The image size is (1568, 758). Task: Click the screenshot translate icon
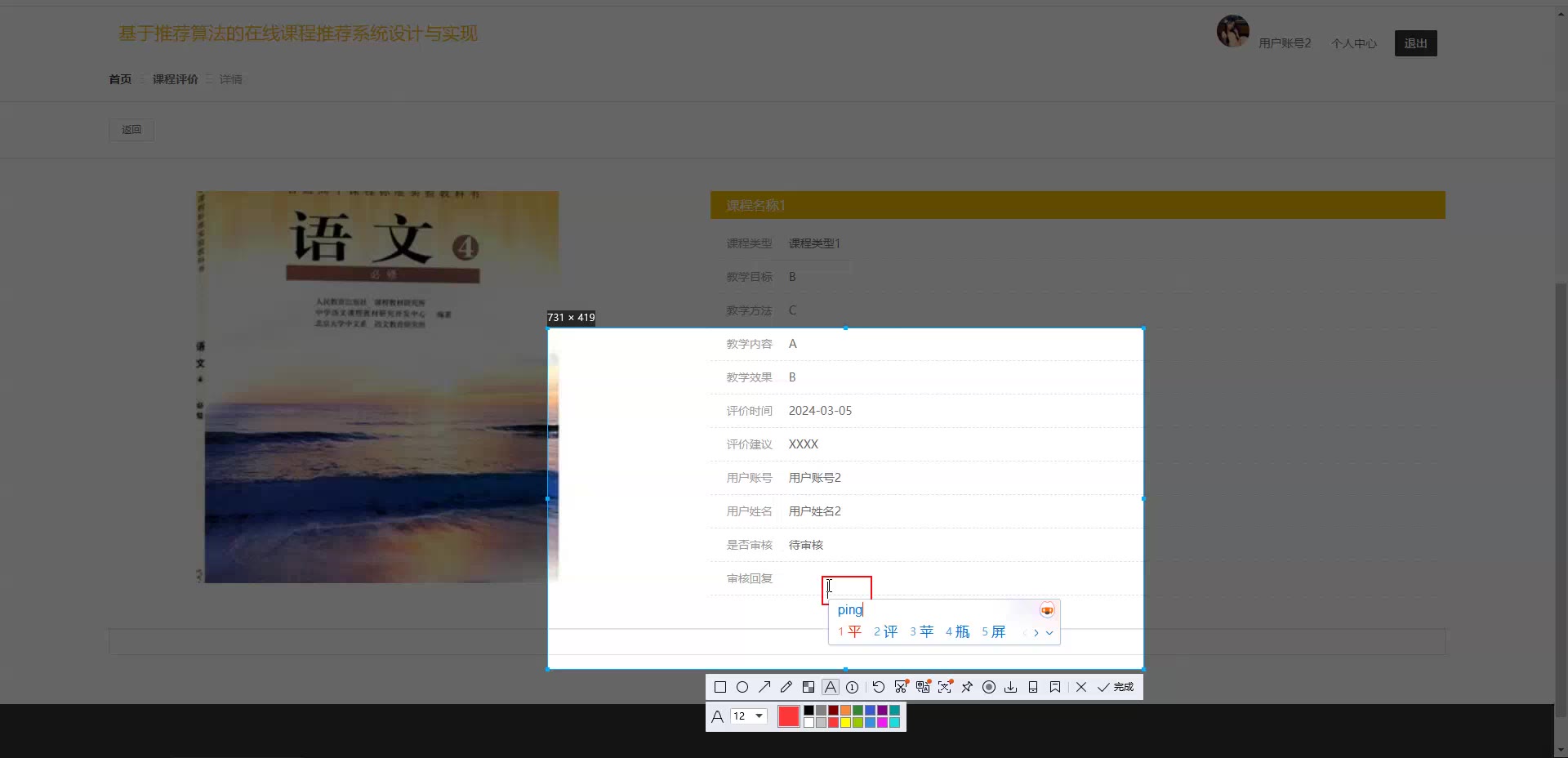coord(923,687)
